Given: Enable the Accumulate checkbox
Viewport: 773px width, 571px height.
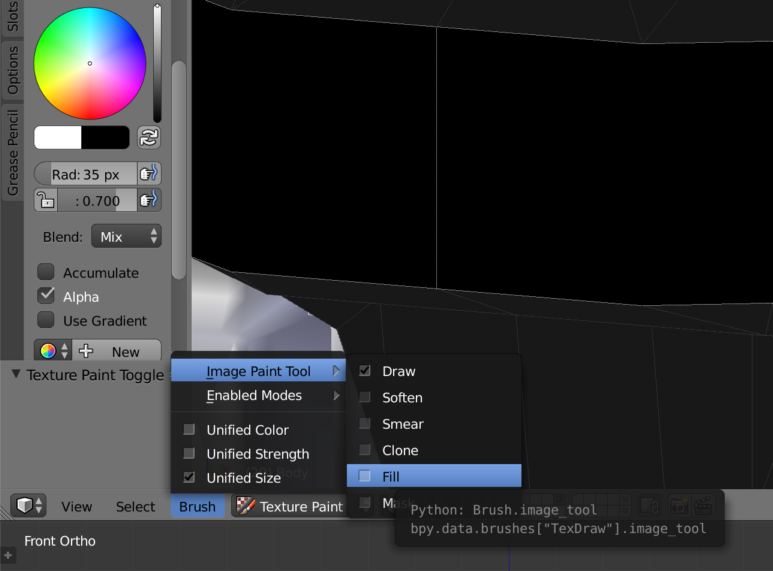Looking at the screenshot, I should [46, 272].
